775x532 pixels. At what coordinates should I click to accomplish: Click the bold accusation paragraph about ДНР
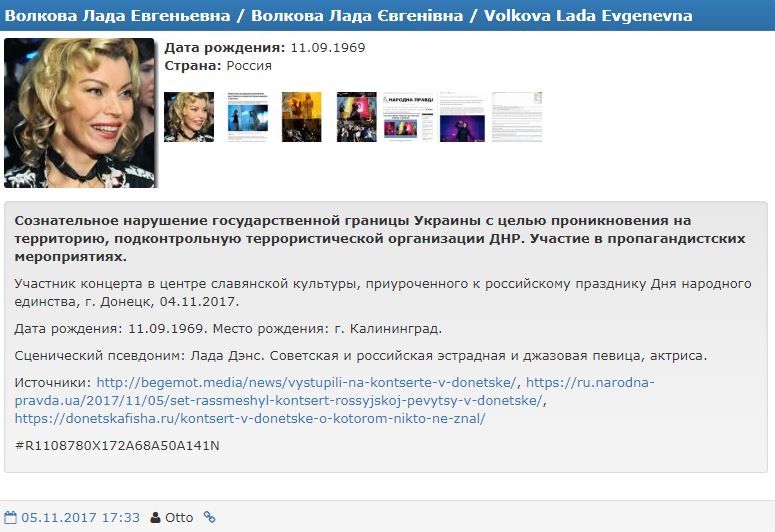(x=380, y=238)
